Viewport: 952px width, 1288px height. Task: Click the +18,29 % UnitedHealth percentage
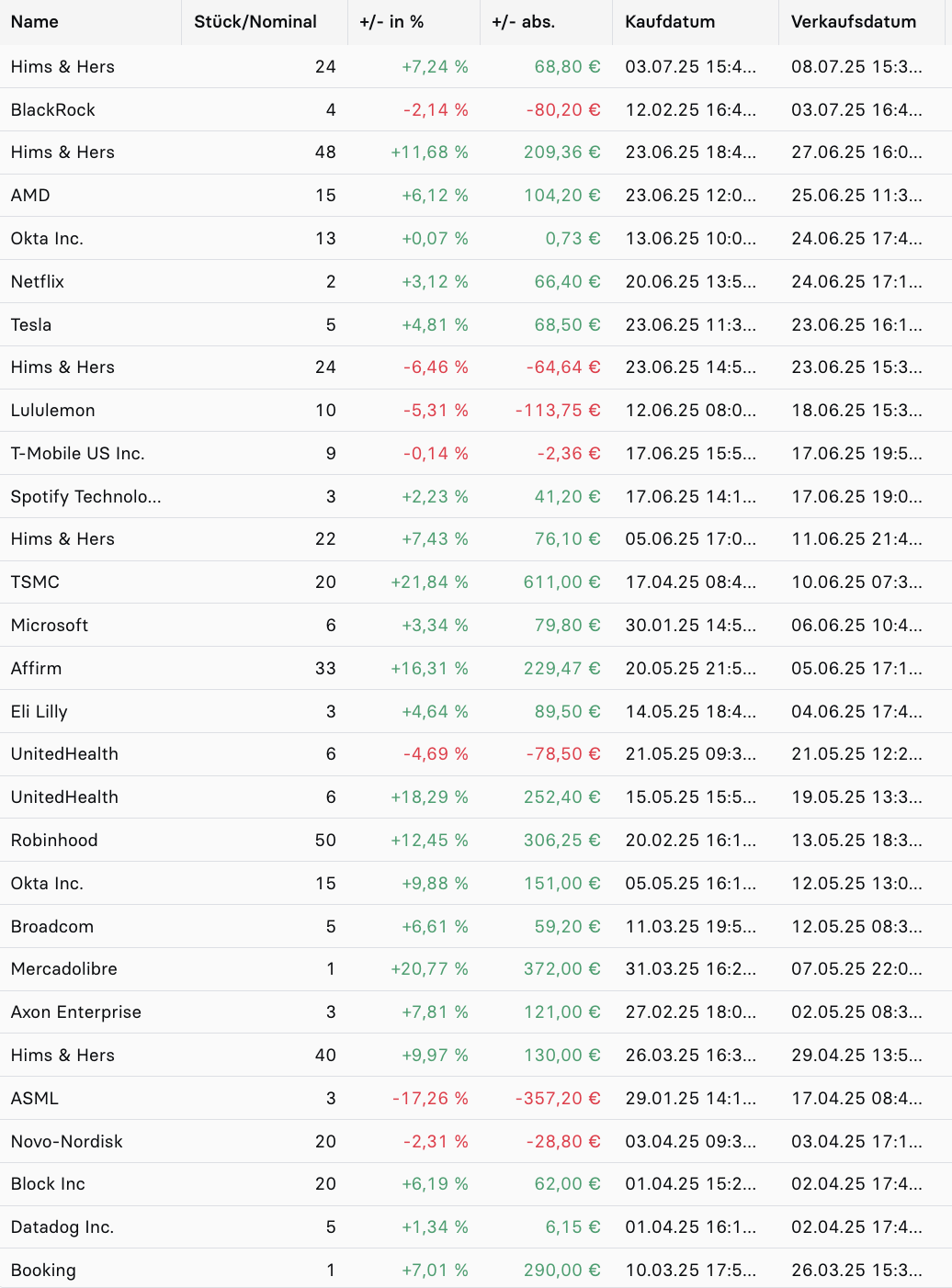429,797
